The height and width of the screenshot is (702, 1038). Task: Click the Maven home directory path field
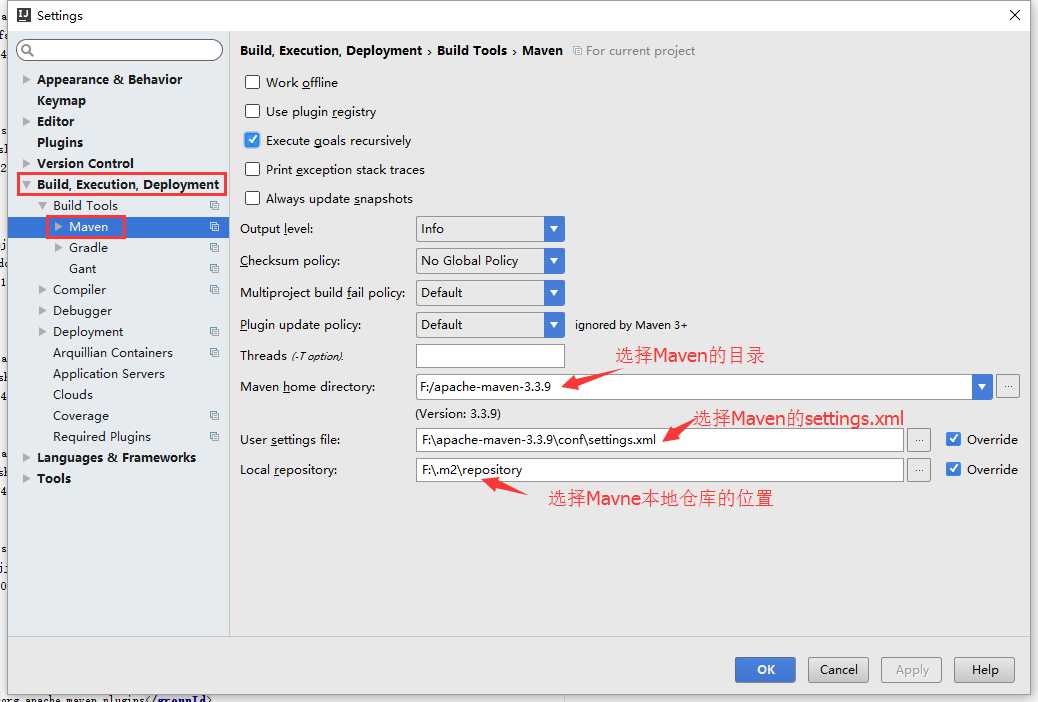[x=694, y=387]
